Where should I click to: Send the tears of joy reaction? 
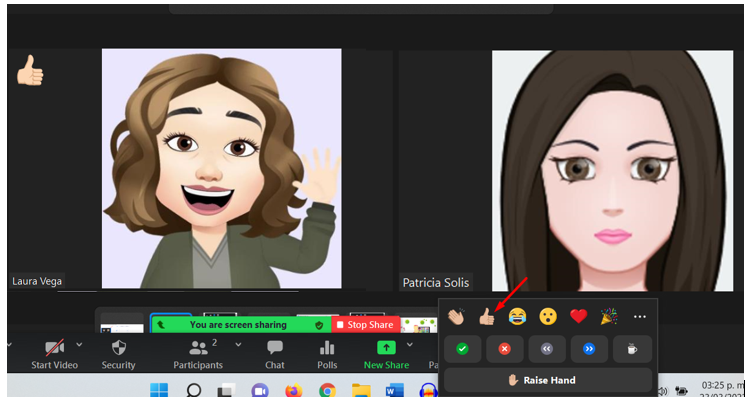pyautogui.click(x=517, y=316)
